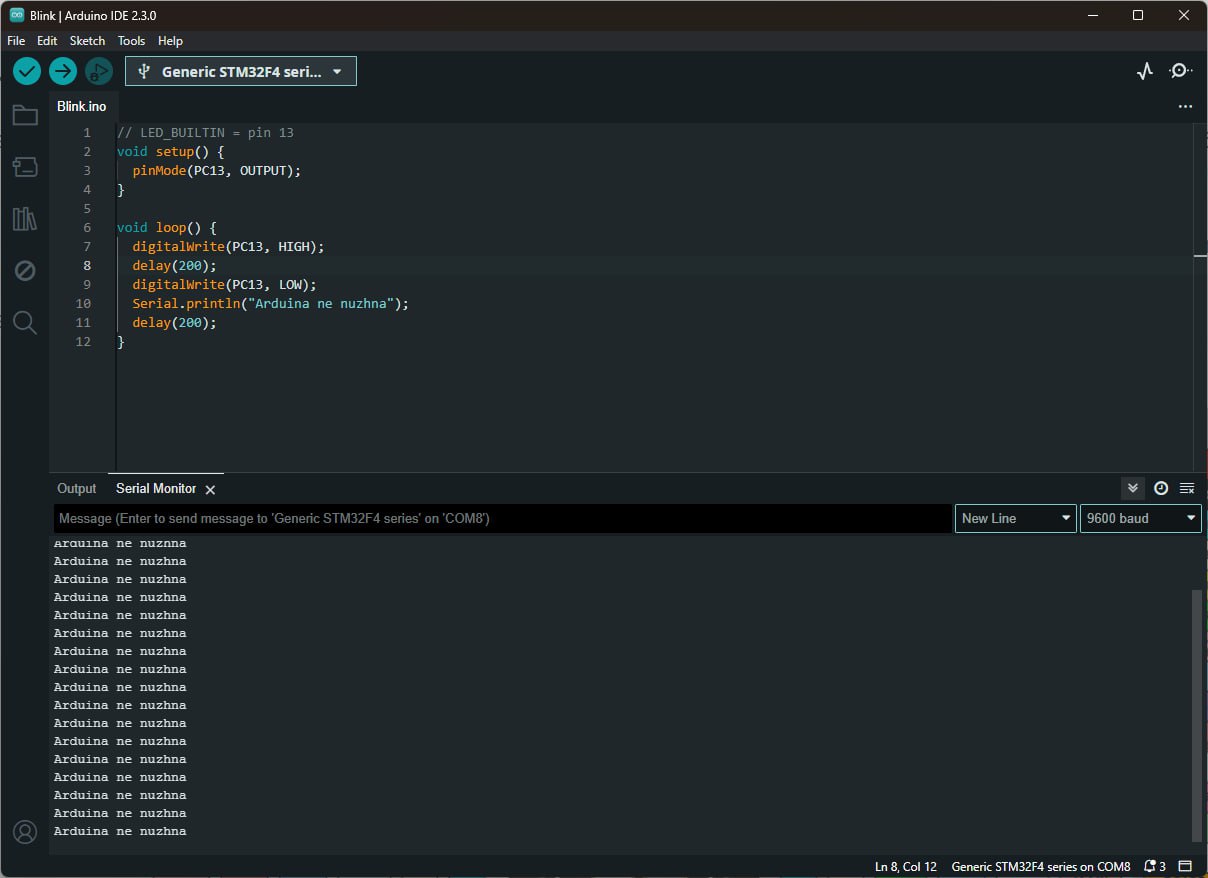
Task: Click the pinMode(PC13, OUTPUT) line
Action: (217, 170)
